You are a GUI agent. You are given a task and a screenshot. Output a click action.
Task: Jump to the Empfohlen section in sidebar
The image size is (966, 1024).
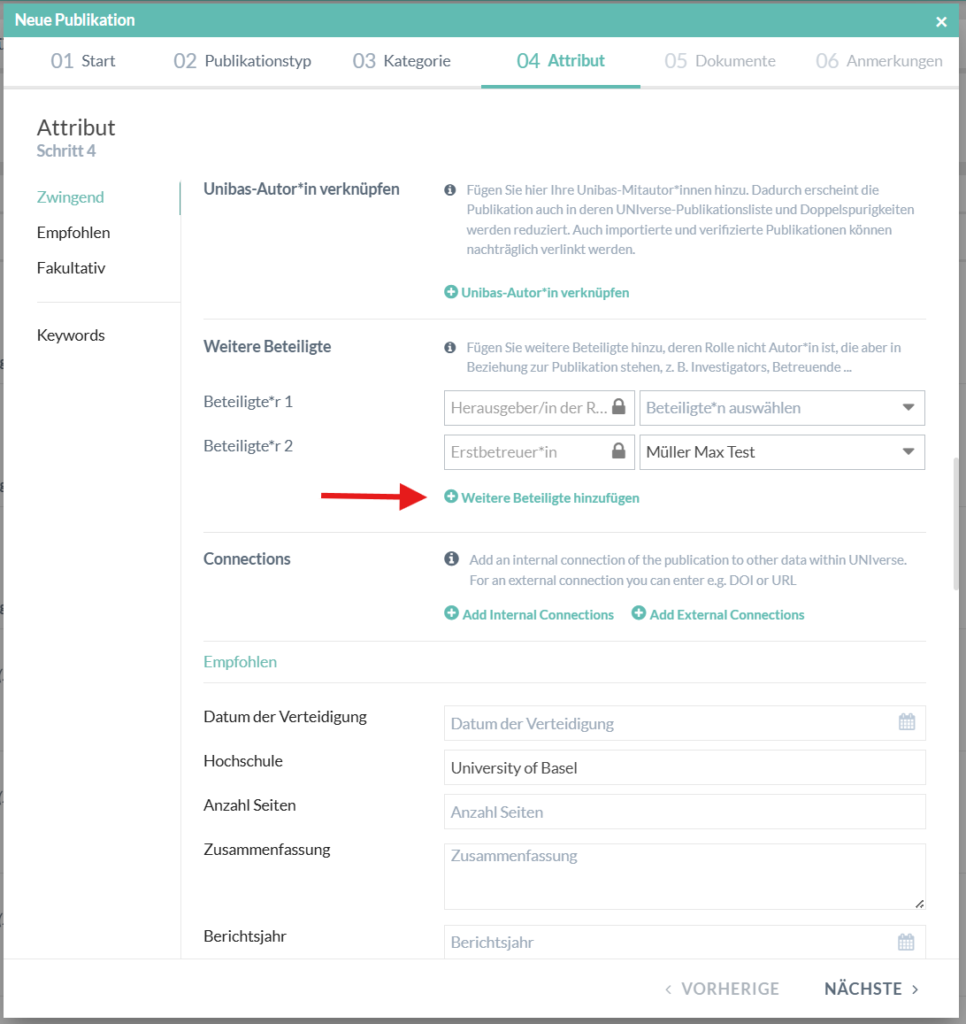(73, 233)
